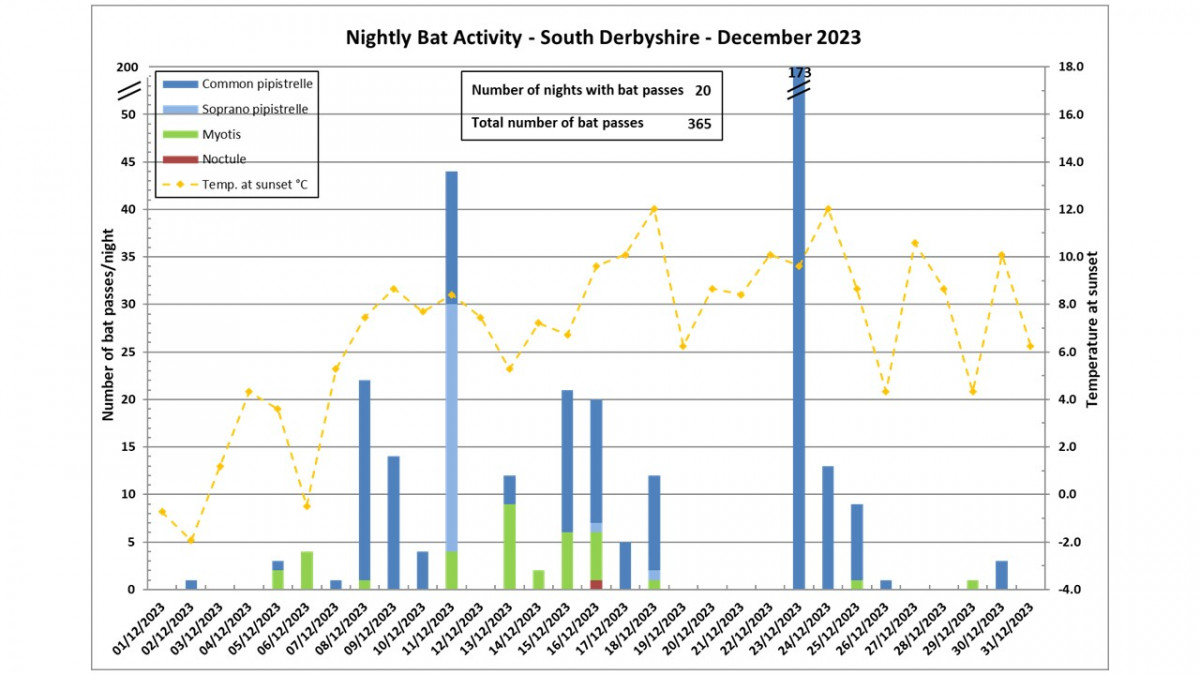
Task: Click the temperature marker above 24/12/2023
Action: tap(827, 209)
